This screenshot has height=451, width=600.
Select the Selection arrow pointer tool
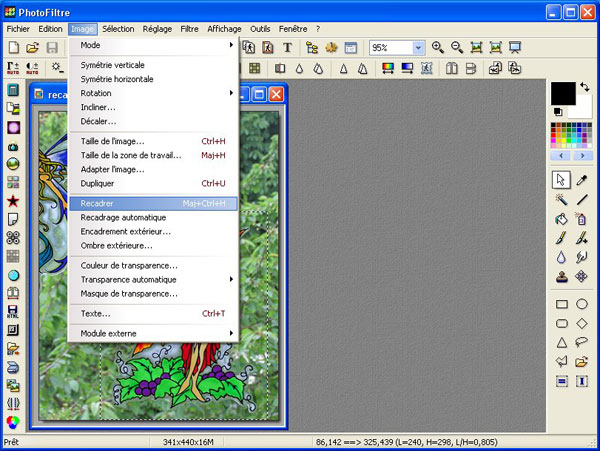click(561, 180)
